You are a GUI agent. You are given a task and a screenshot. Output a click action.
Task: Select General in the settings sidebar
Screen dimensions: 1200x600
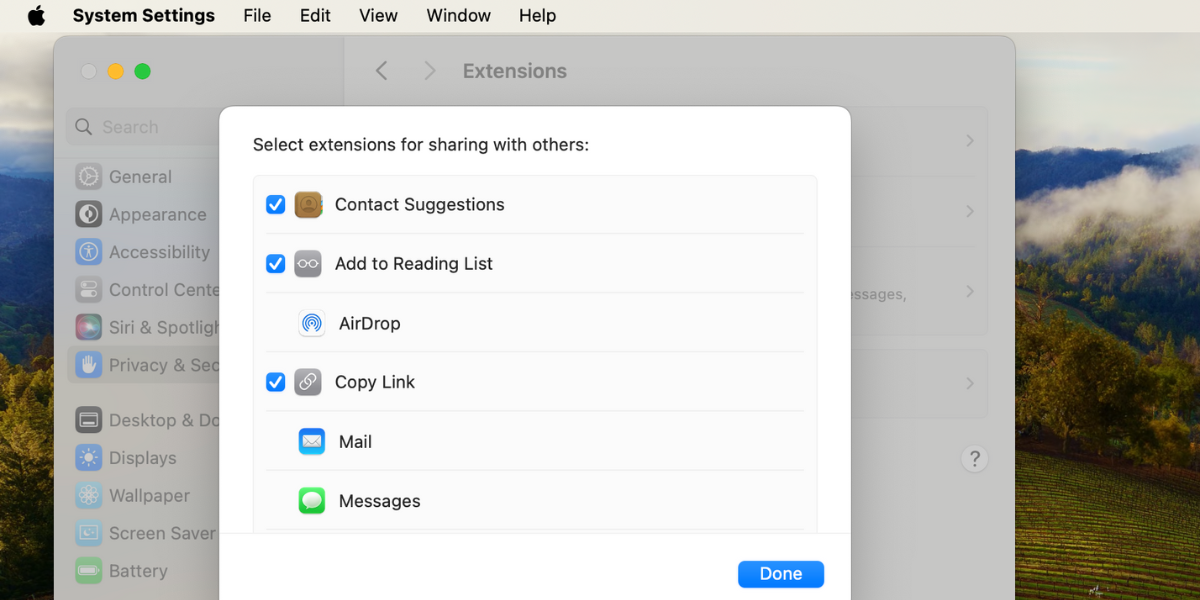(140, 177)
